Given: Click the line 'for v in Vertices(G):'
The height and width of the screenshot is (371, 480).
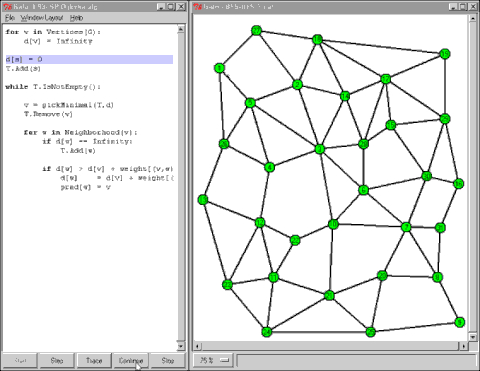Looking at the screenshot, I should 53,32.
